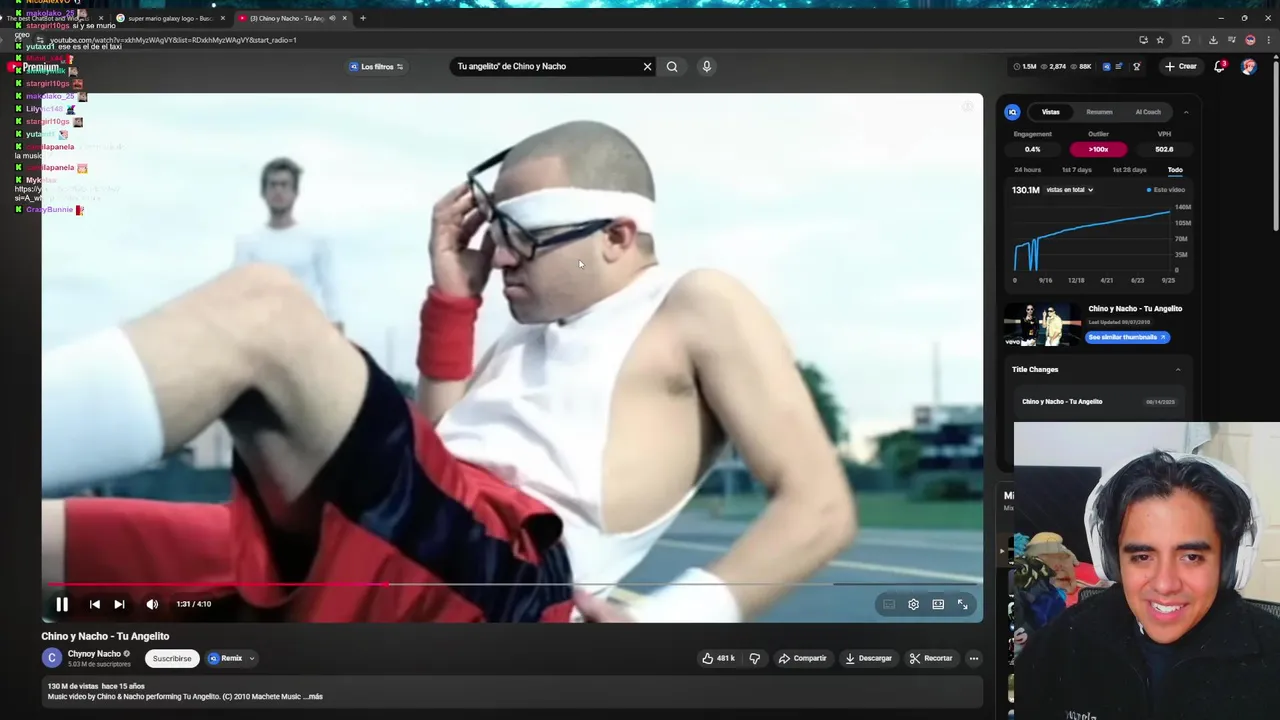Click See similar thumbnails button

[1128, 337]
